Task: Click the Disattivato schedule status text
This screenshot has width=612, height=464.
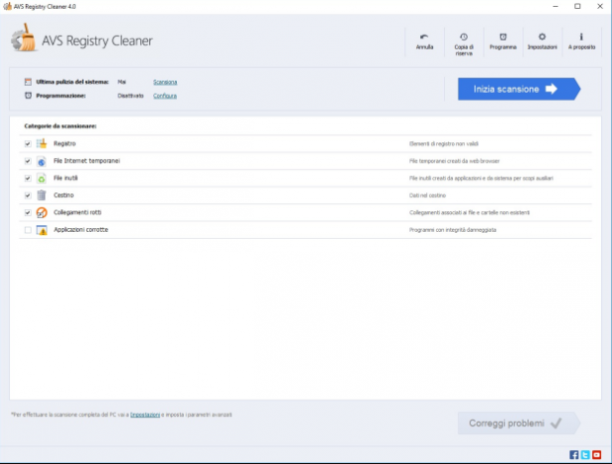Action: click(x=131, y=96)
